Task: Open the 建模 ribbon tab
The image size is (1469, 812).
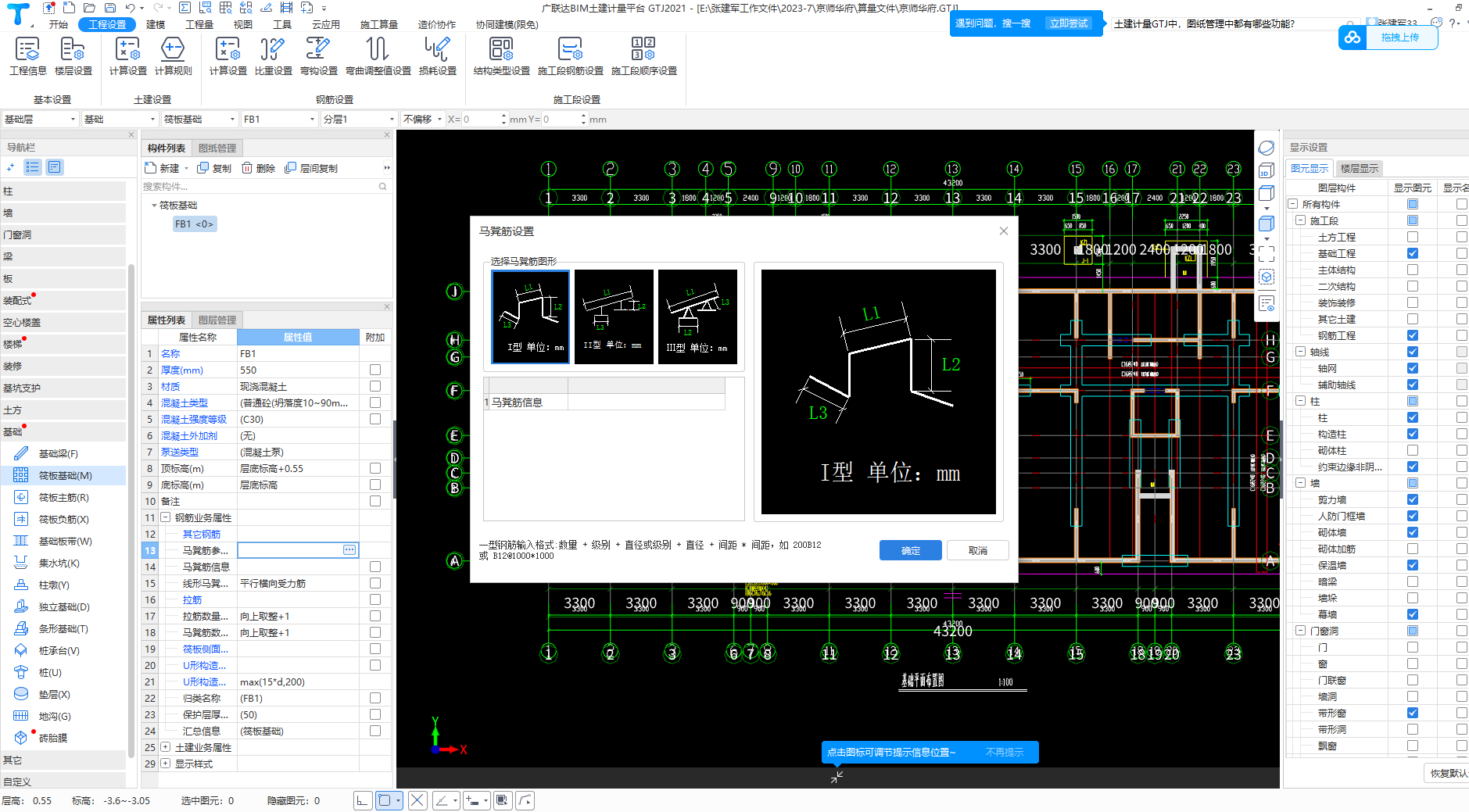Action: point(156,24)
